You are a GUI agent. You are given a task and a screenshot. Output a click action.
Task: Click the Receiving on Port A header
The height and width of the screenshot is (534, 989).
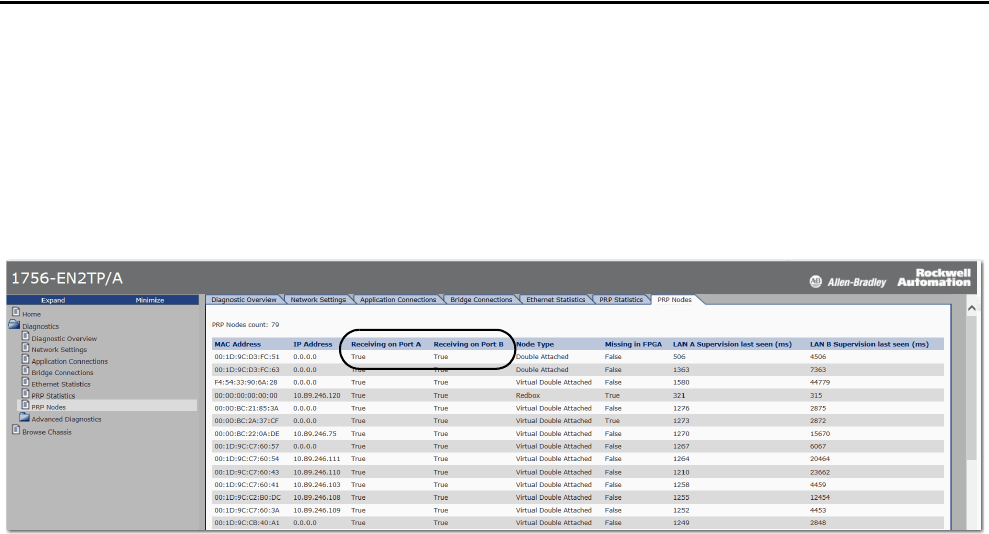coord(385,344)
